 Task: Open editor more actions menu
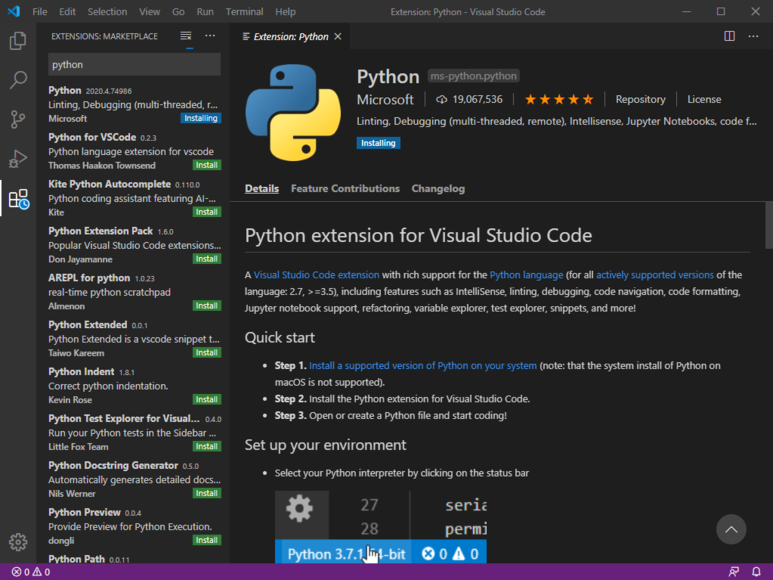[x=753, y=36]
